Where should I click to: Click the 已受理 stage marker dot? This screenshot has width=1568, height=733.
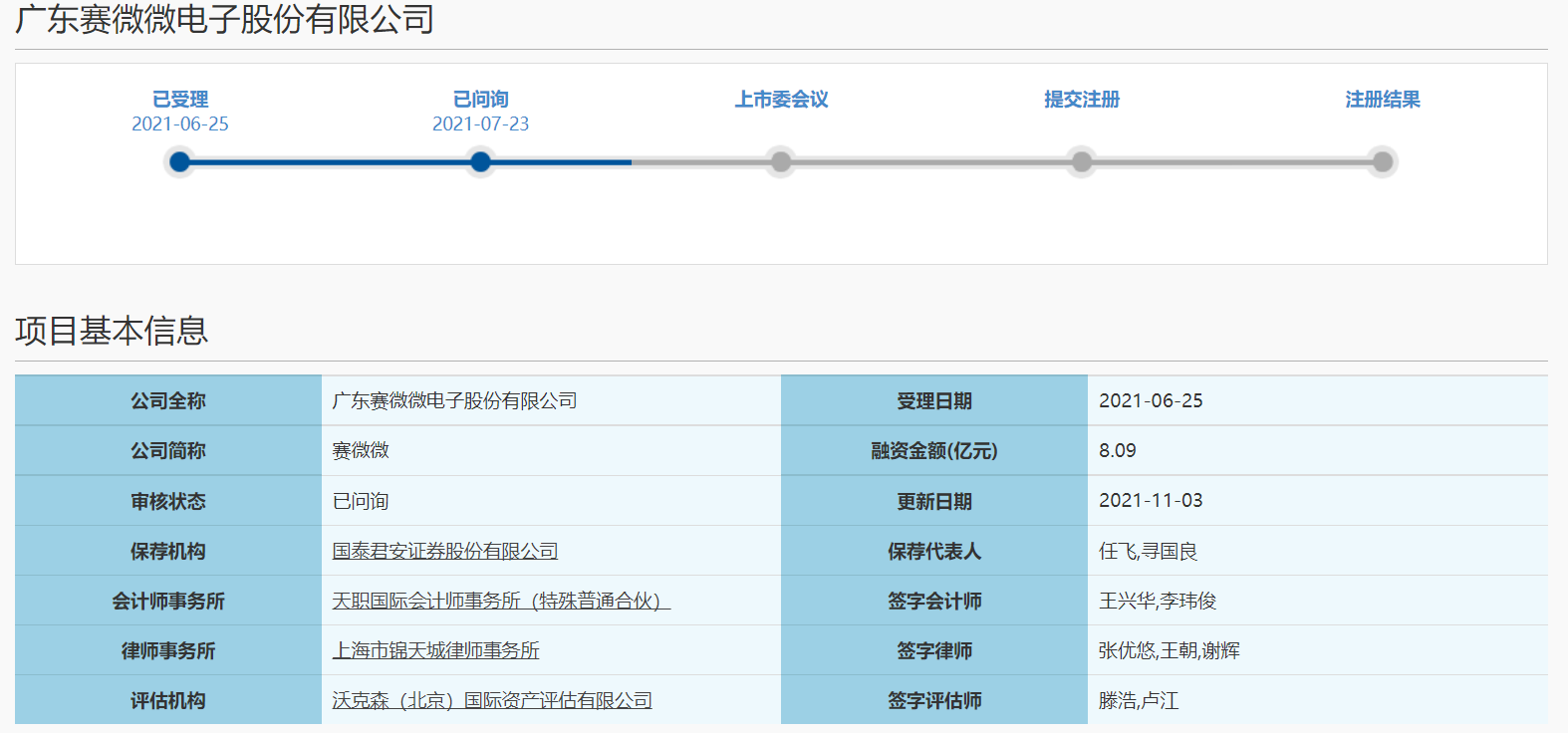point(180,161)
